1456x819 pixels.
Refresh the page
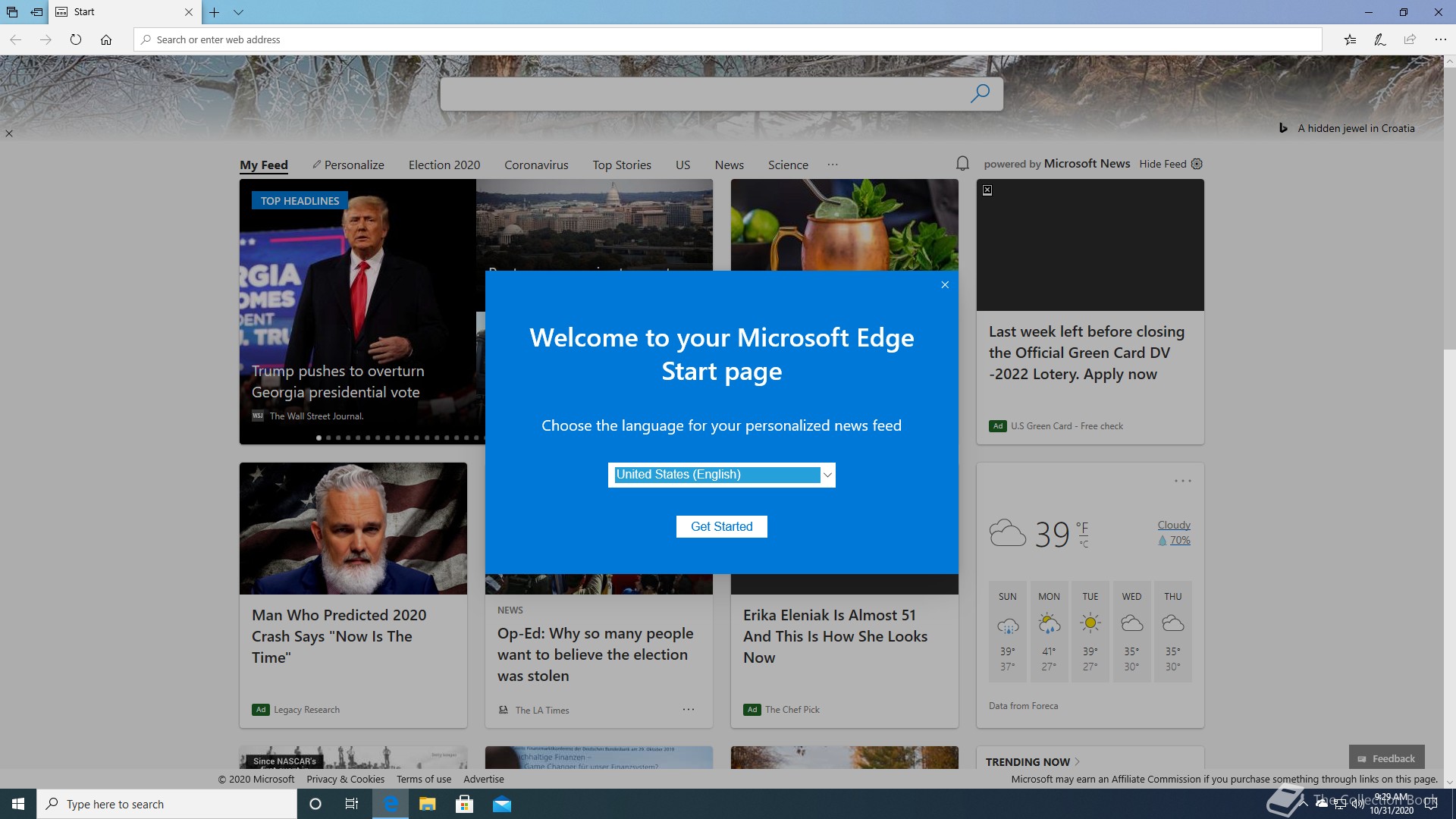coord(76,39)
